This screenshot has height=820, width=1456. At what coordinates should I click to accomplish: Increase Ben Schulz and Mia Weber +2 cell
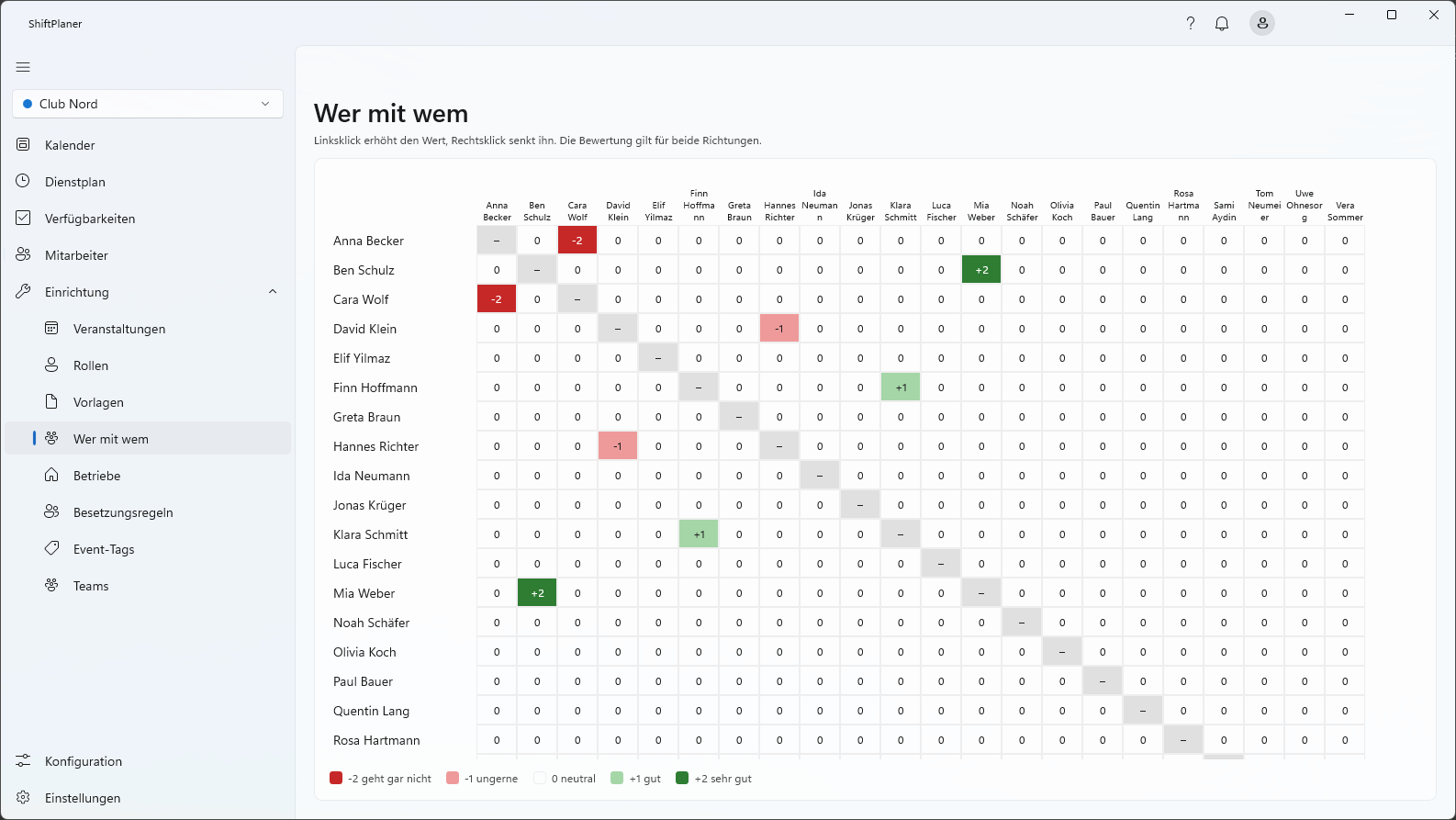pos(981,270)
